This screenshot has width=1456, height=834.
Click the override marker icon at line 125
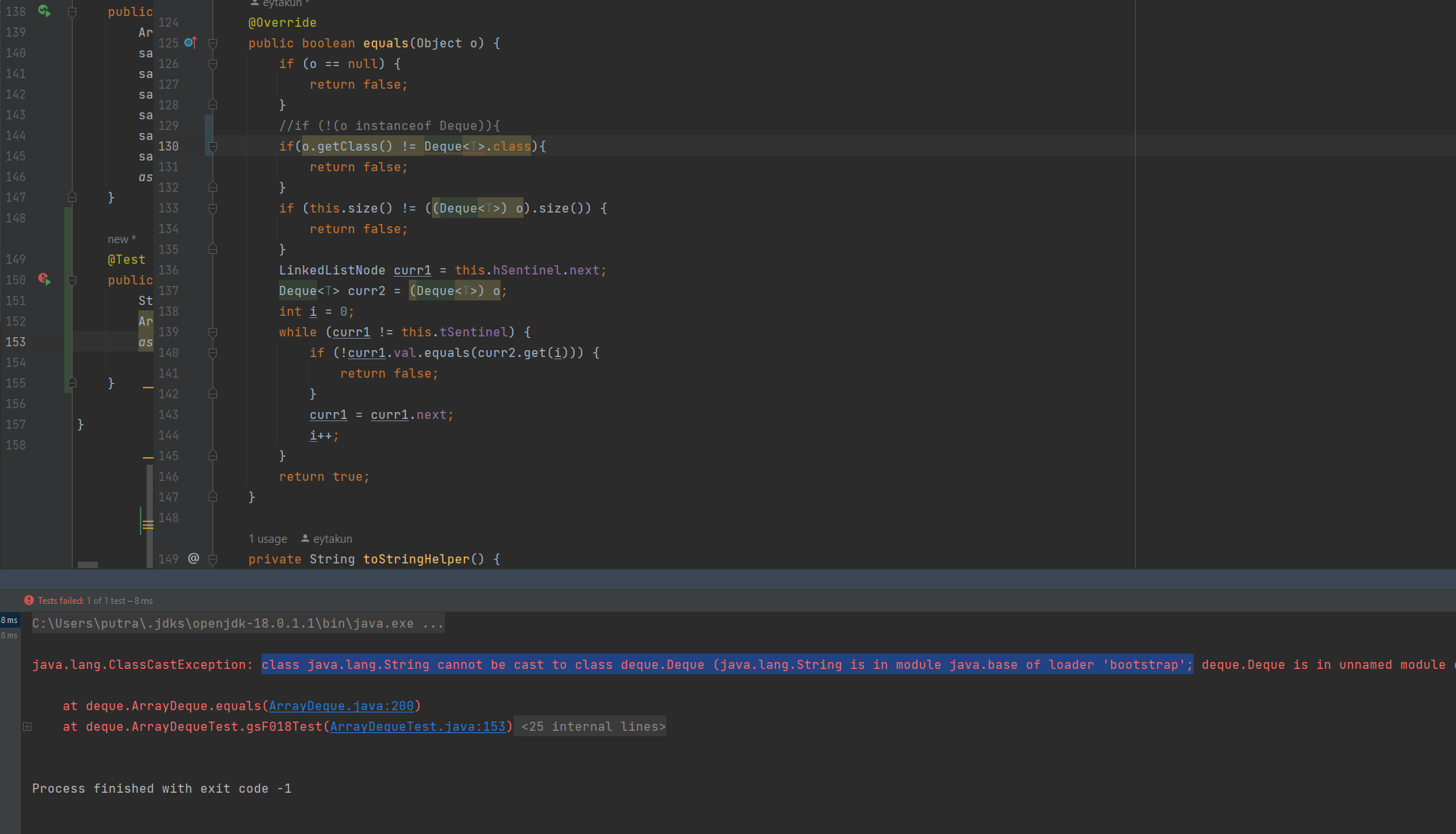(x=190, y=43)
